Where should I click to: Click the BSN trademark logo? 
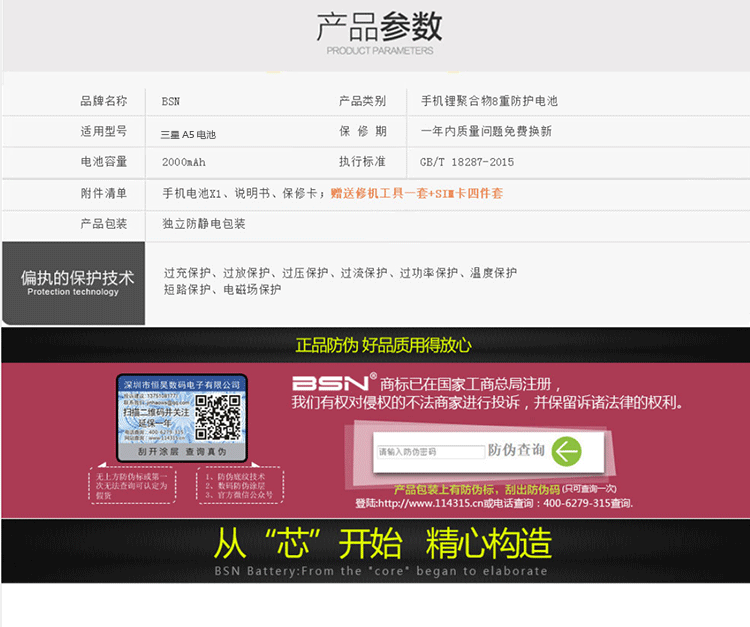point(333,384)
